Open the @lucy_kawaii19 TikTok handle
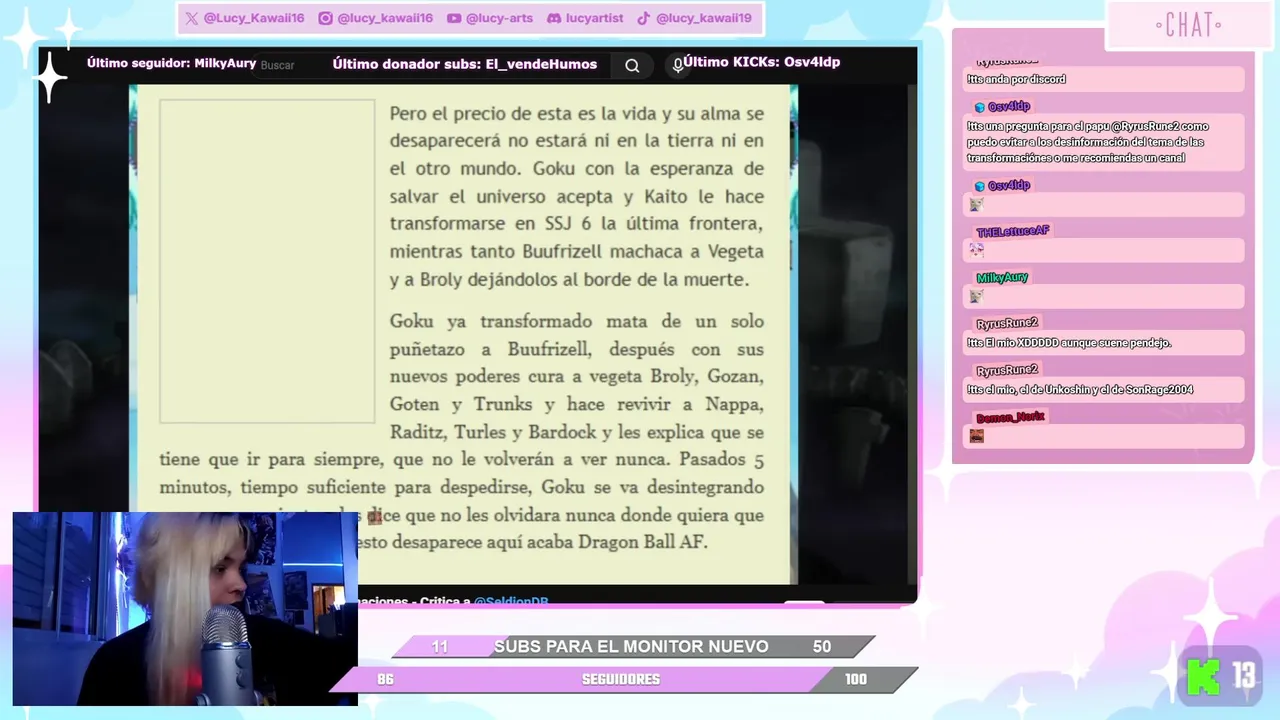Screen dimensions: 1280x720 (703, 18)
